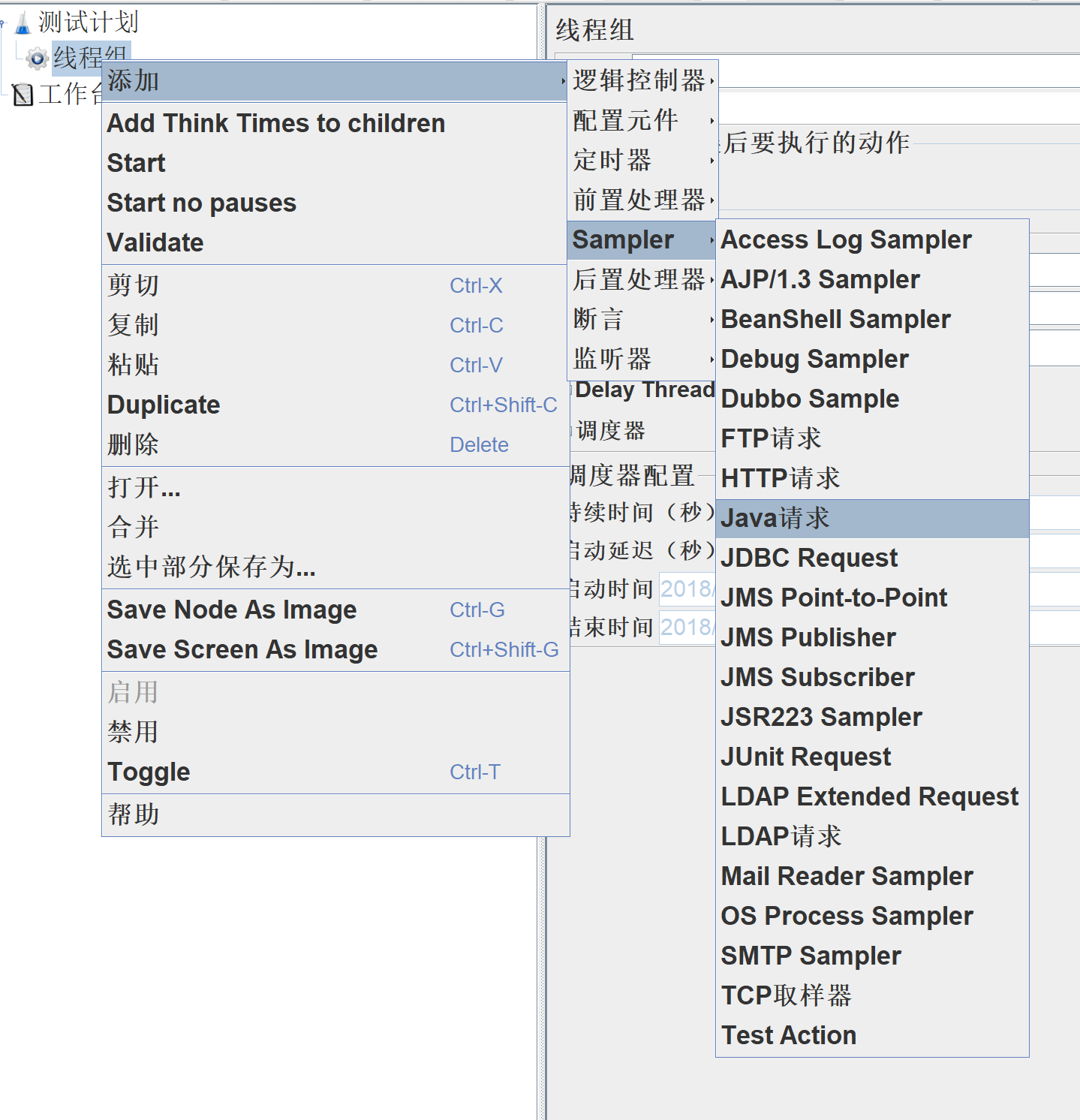Open the 添加 submenu
This screenshot has width=1080, height=1120.
pyautogui.click(x=335, y=81)
